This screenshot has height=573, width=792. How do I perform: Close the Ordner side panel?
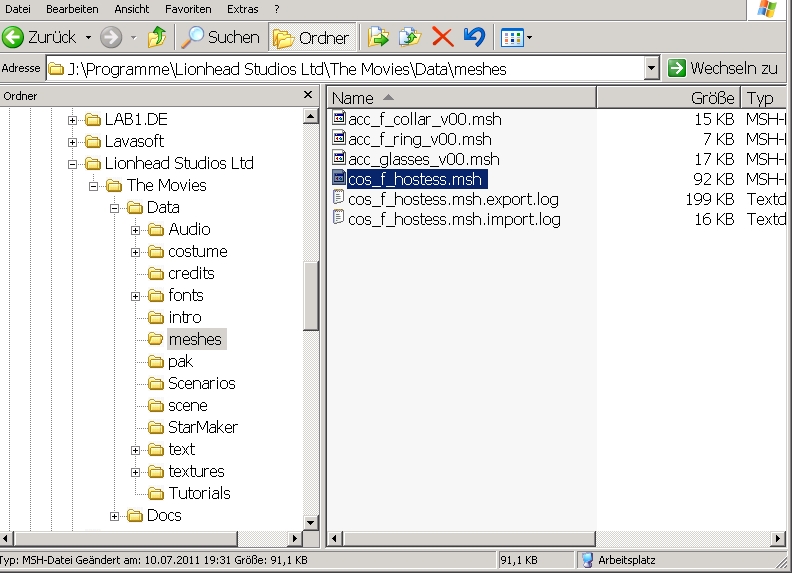click(x=308, y=95)
